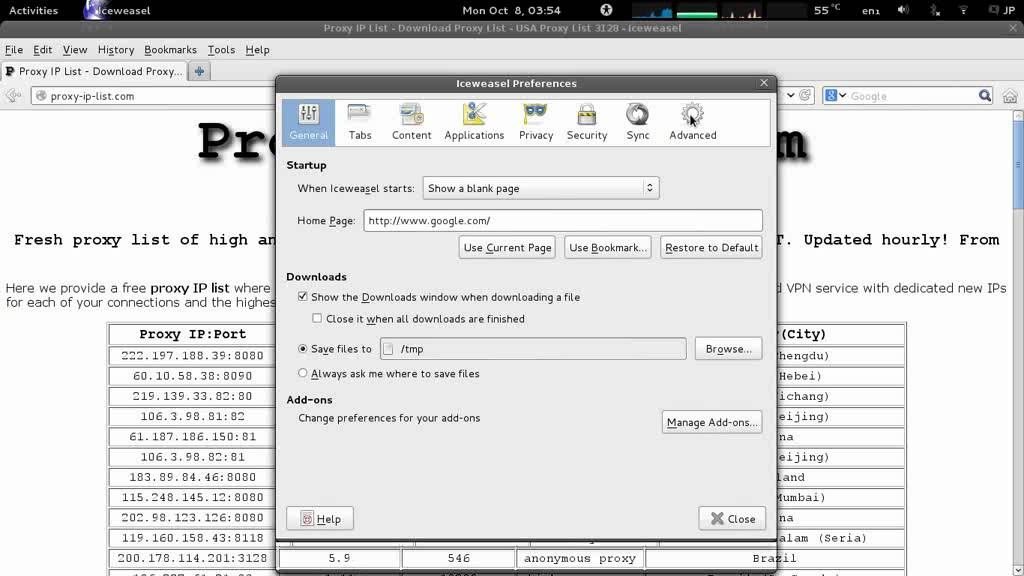
Task: Open the History menu
Action: [x=116, y=50]
